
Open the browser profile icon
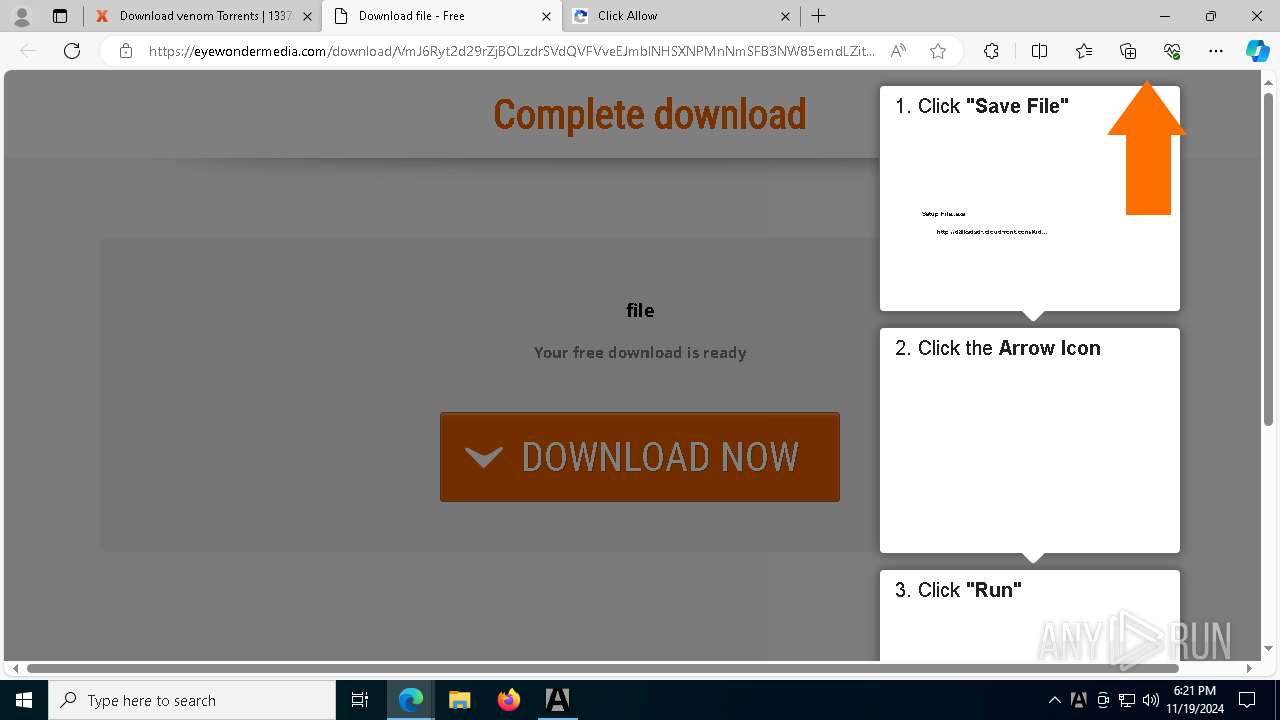coord(21,16)
